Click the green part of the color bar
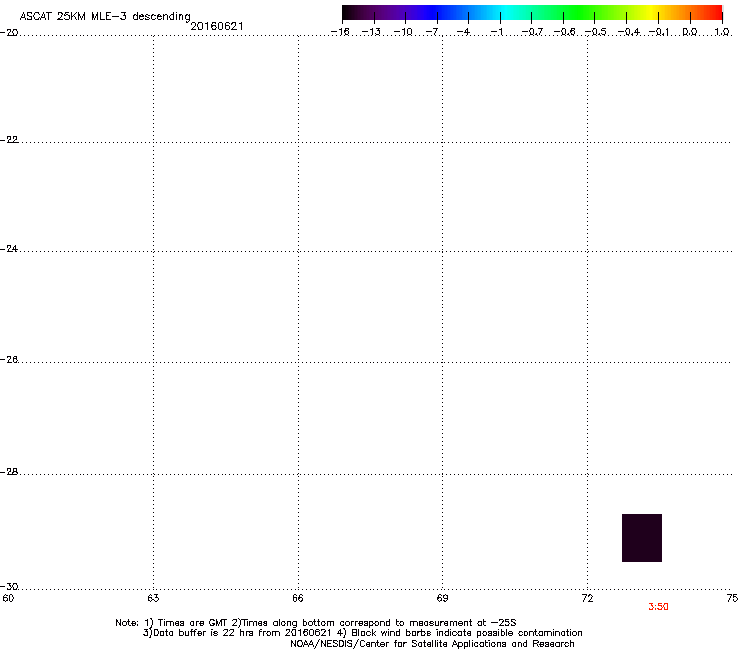 tap(580, 13)
